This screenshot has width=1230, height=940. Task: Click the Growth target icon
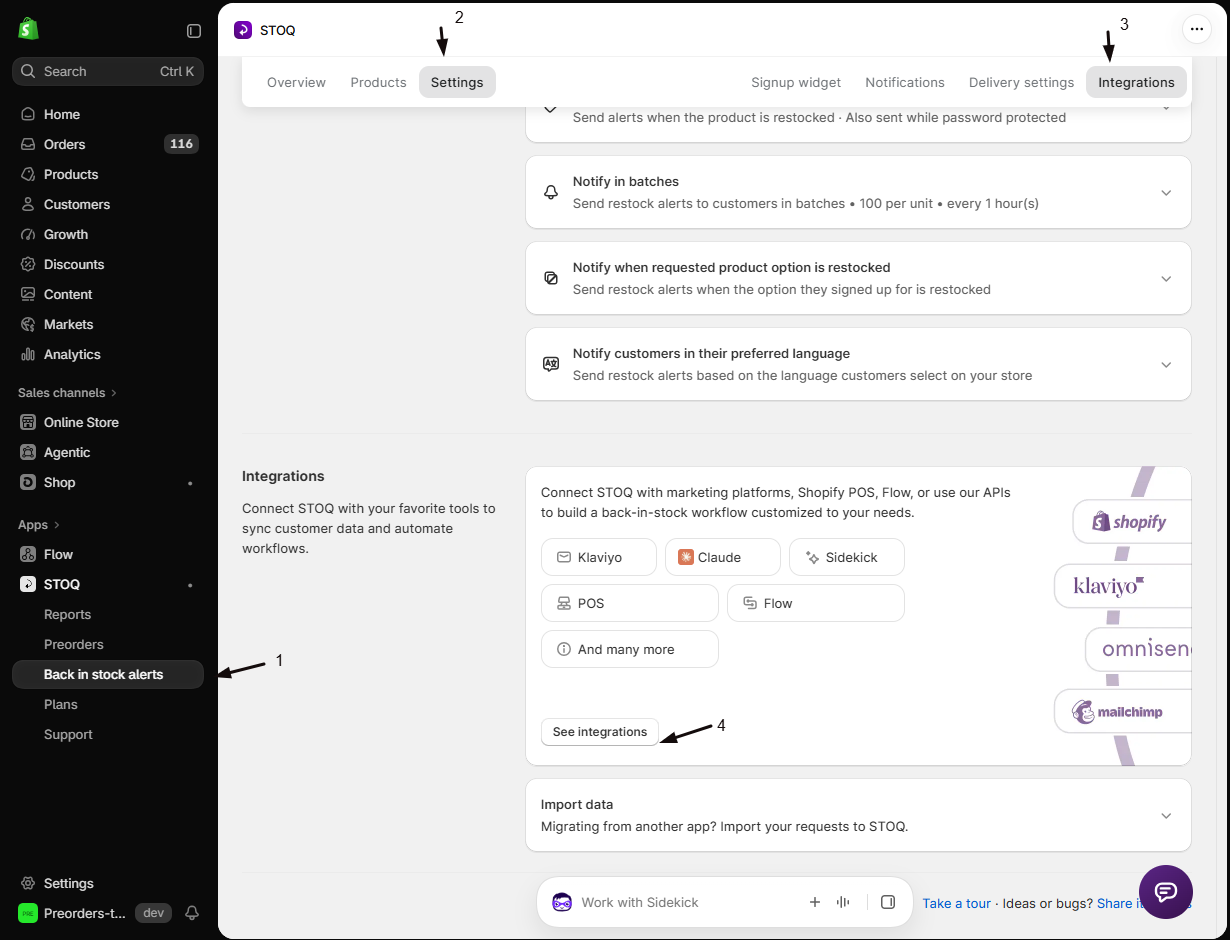point(28,234)
